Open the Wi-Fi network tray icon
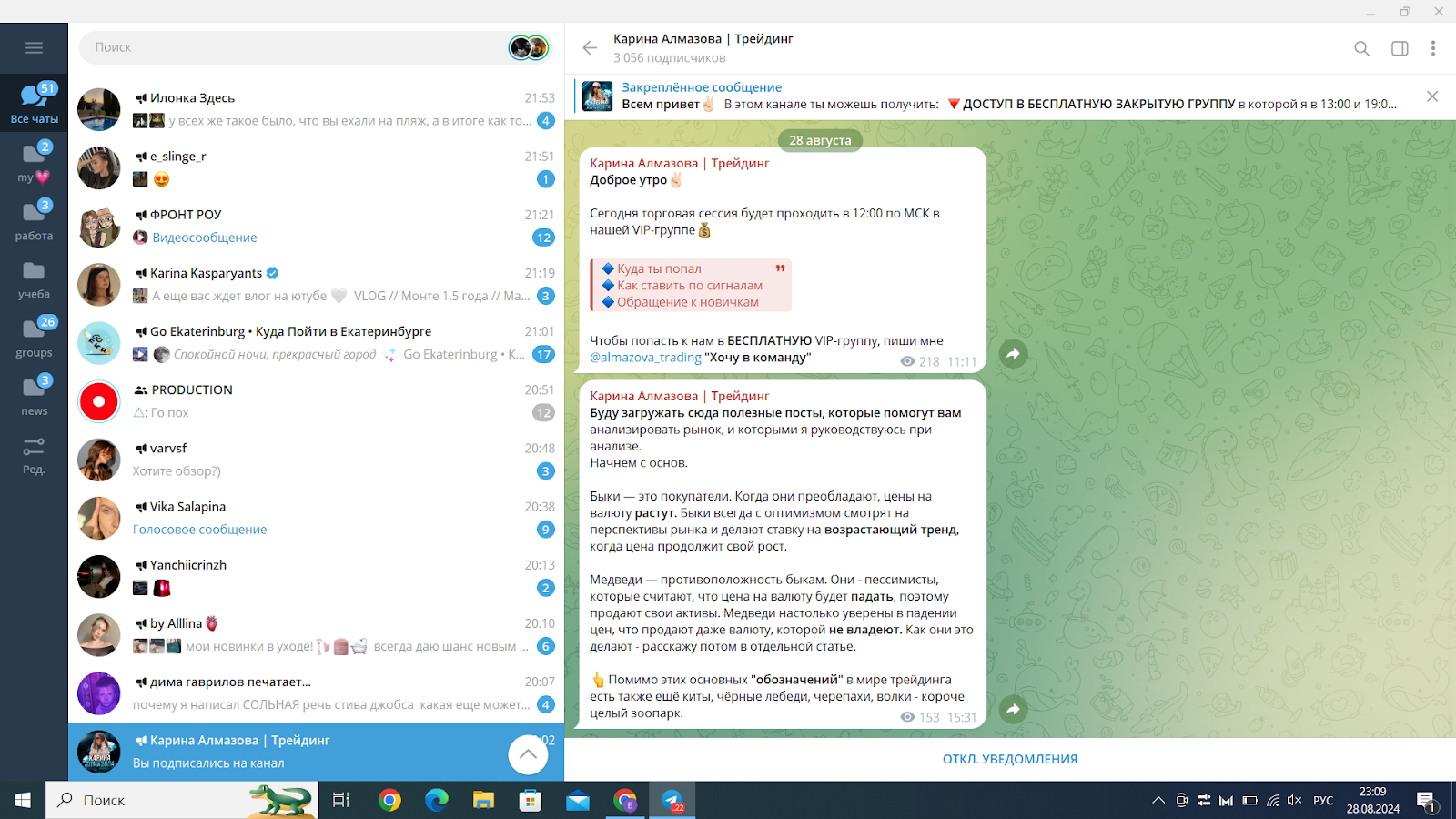 1272,801
